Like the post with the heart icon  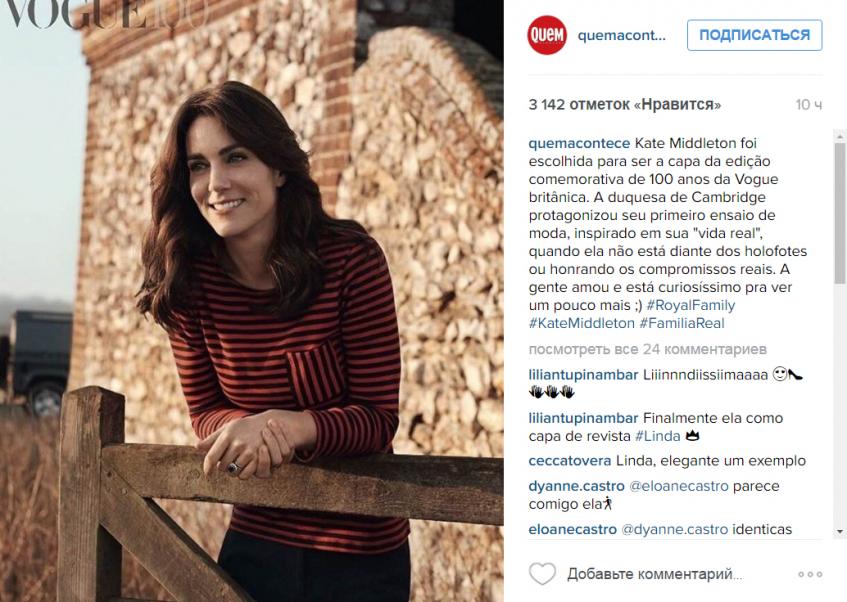coord(542,573)
